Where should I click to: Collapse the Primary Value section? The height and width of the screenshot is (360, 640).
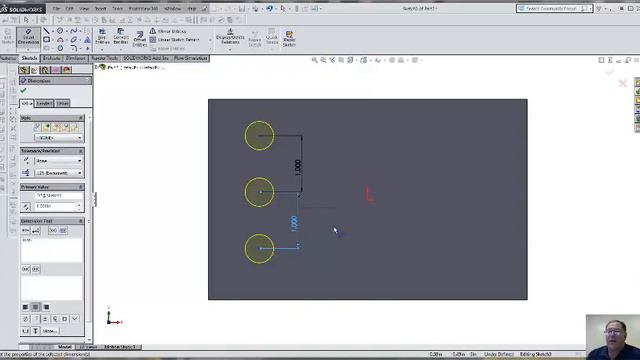[x=80, y=187]
